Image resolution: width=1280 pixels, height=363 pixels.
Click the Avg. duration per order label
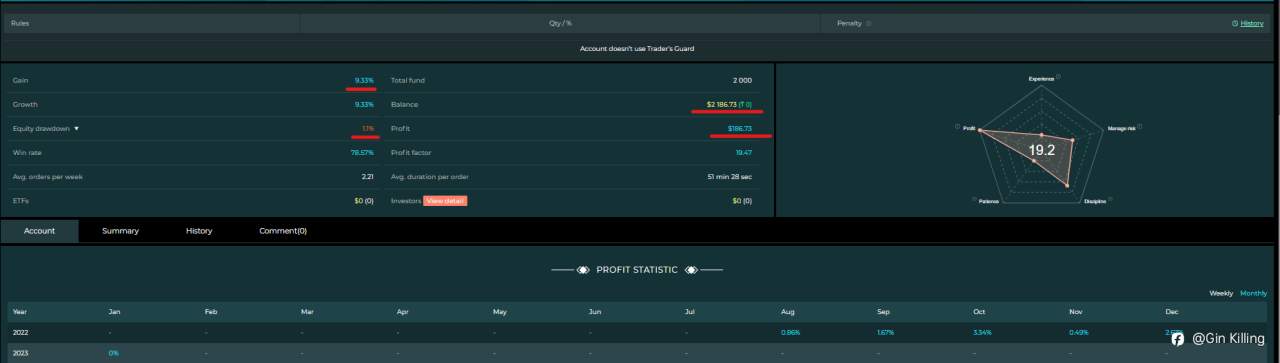430,176
